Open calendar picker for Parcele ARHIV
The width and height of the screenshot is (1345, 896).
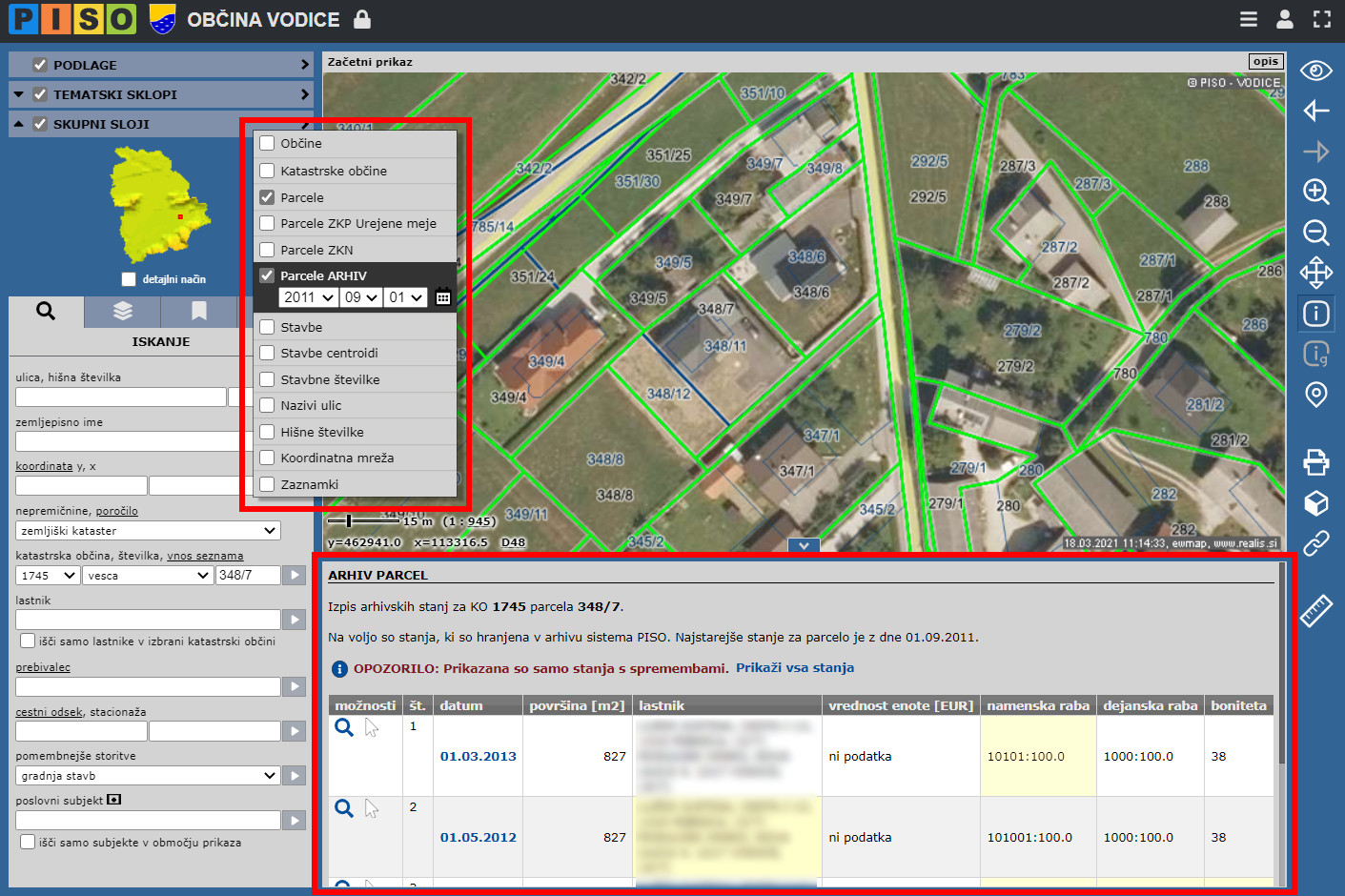click(443, 297)
